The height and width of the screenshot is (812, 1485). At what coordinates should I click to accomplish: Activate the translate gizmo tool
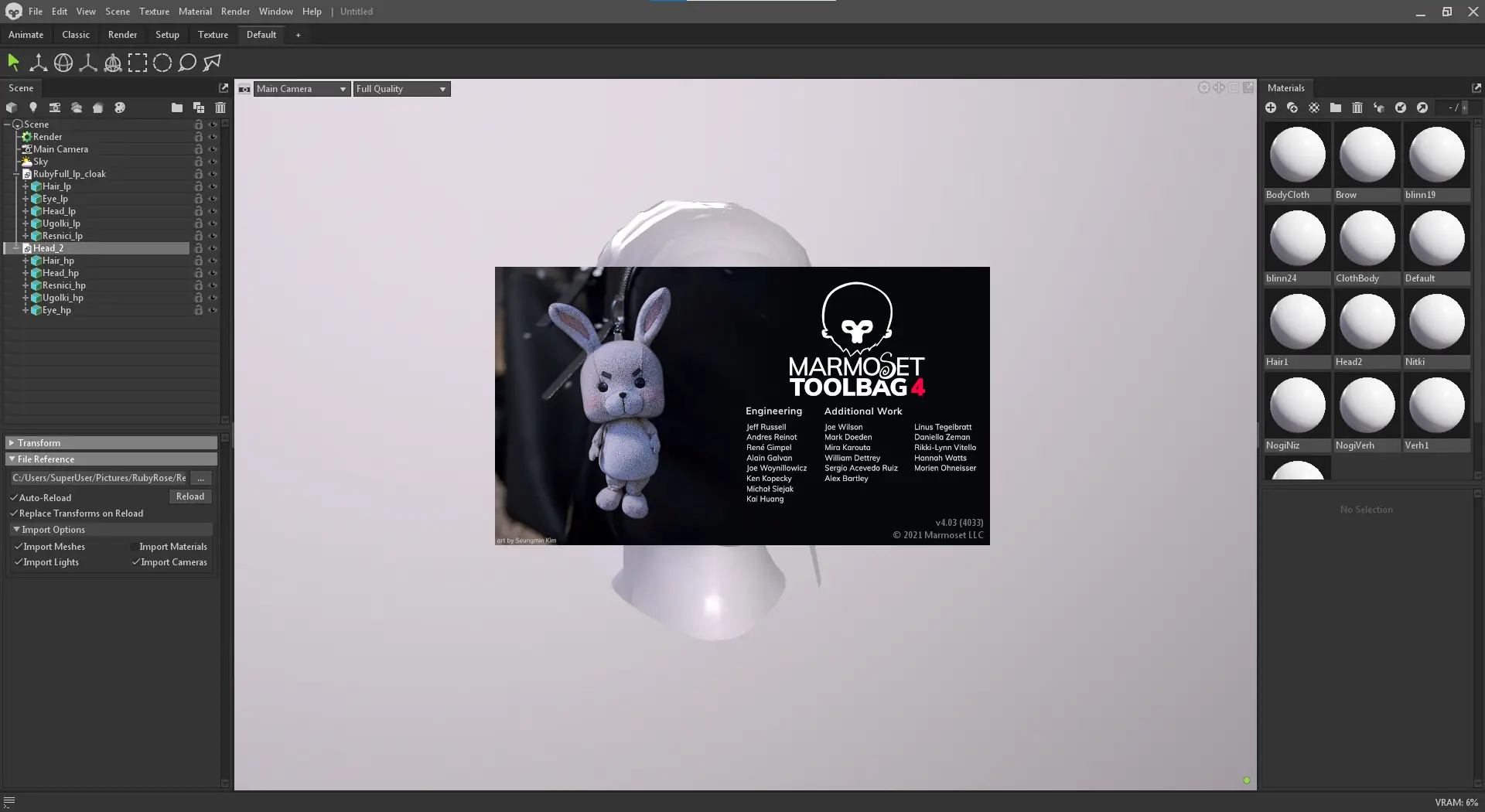pos(38,63)
